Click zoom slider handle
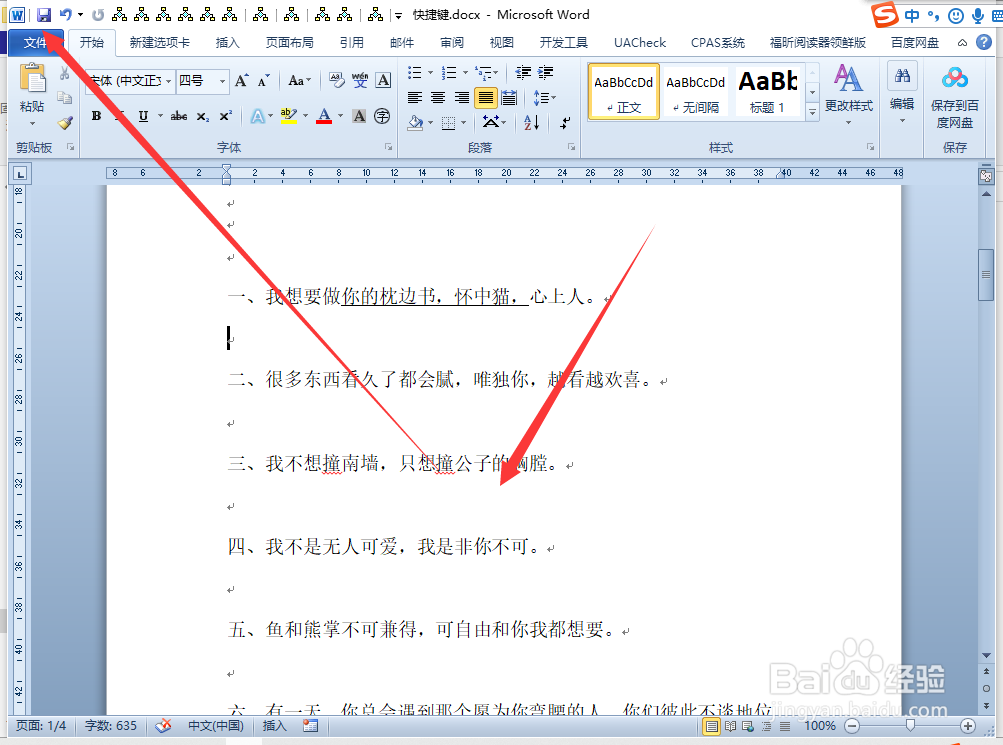The width and height of the screenshot is (1003, 745). coord(910,726)
